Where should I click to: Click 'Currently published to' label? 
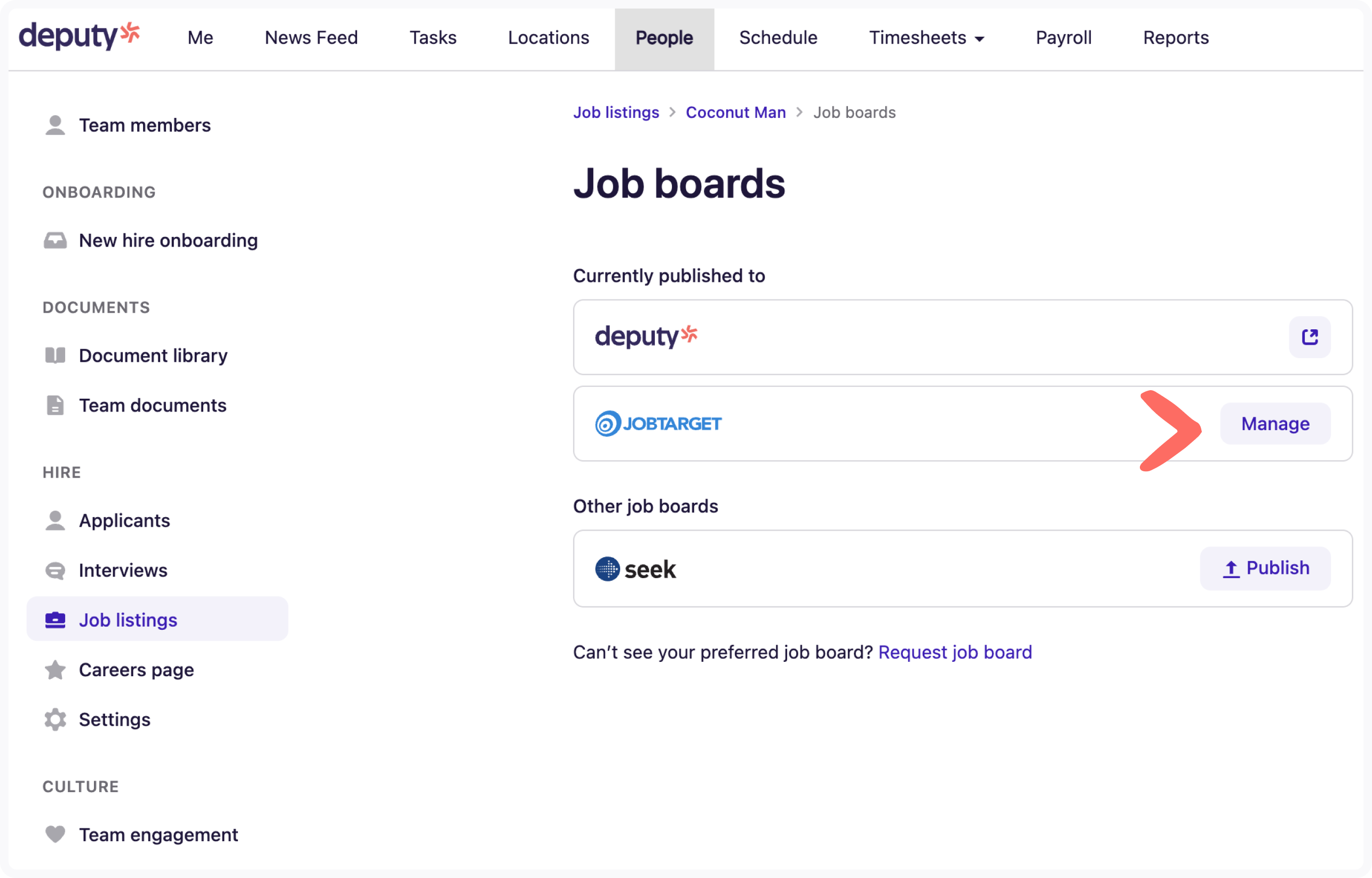[x=669, y=276]
